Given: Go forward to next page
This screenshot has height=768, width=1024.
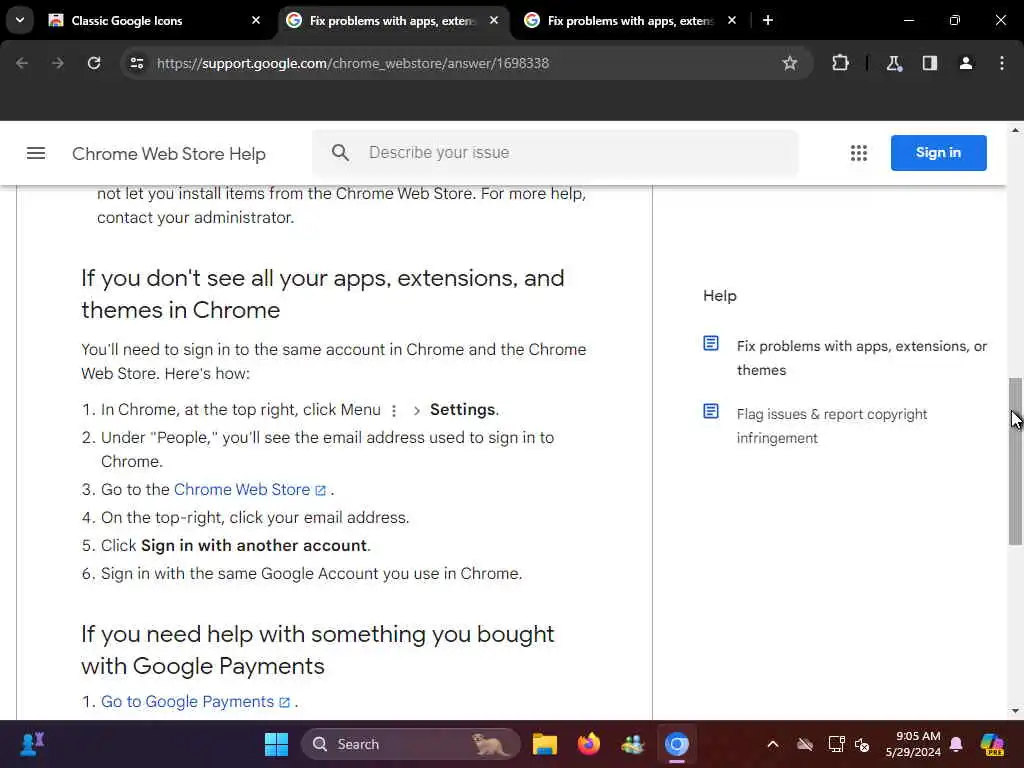Looking at the screenshot, I should point(58,63).
